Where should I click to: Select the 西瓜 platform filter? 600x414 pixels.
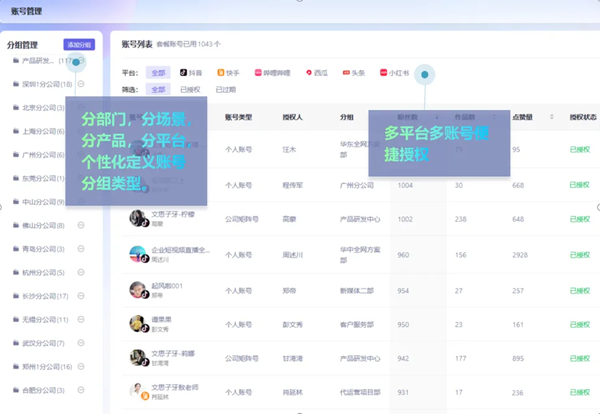click(317, 73)
